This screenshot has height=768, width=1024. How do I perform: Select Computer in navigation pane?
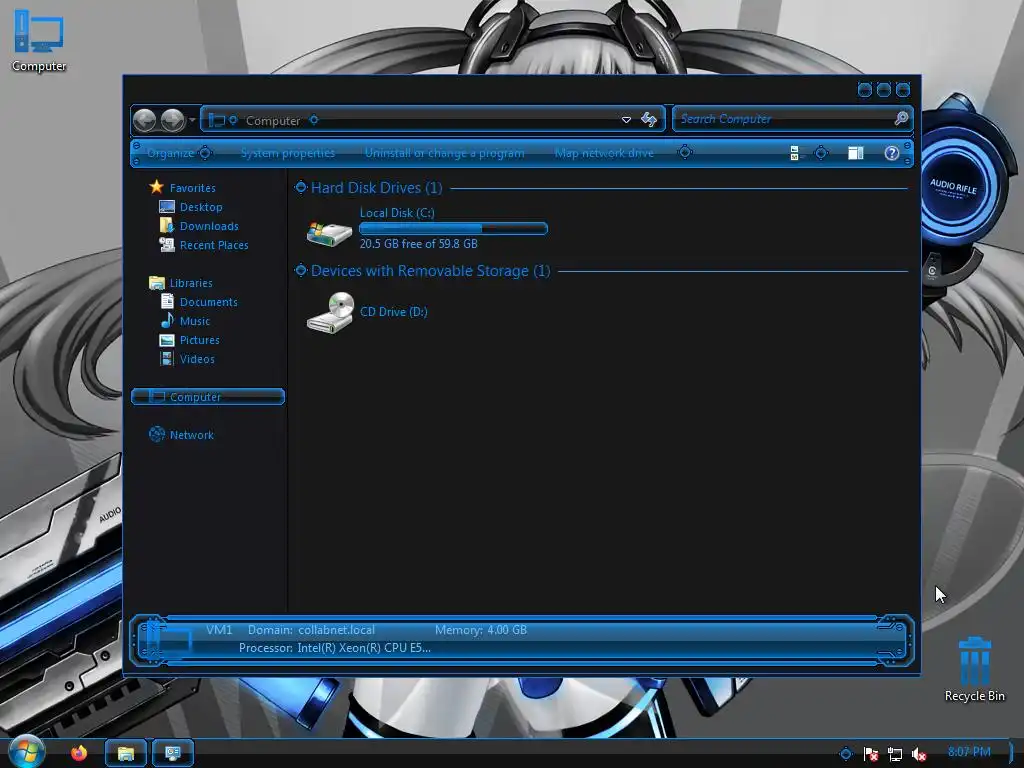(x=208, y=396)
